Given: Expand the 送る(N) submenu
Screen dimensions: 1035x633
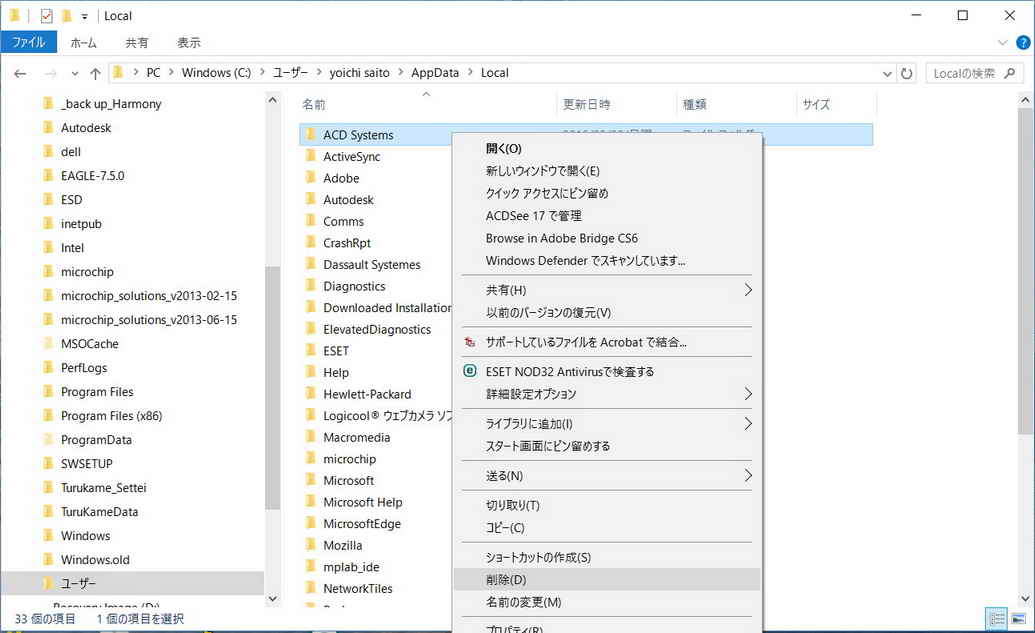Looking at the screenshot, I should (747, 476).
